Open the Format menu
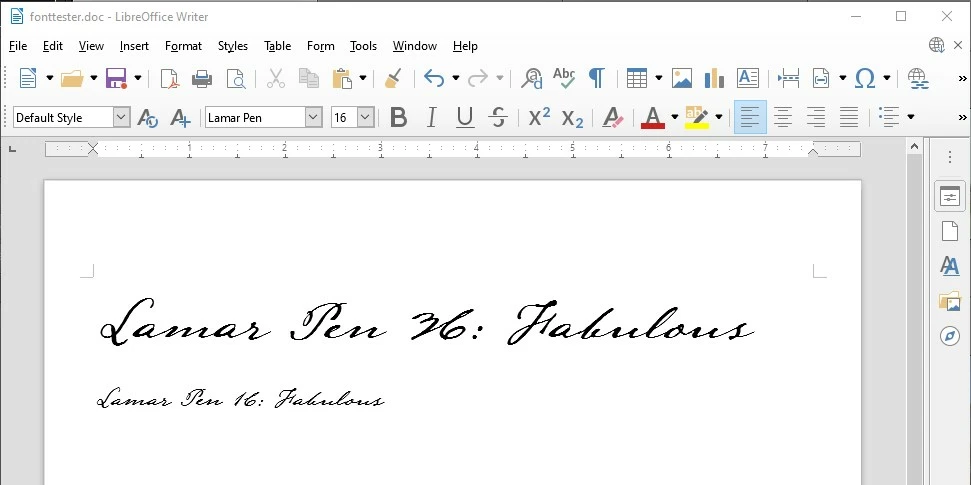971x485 pixels. [x=183, y=46]
